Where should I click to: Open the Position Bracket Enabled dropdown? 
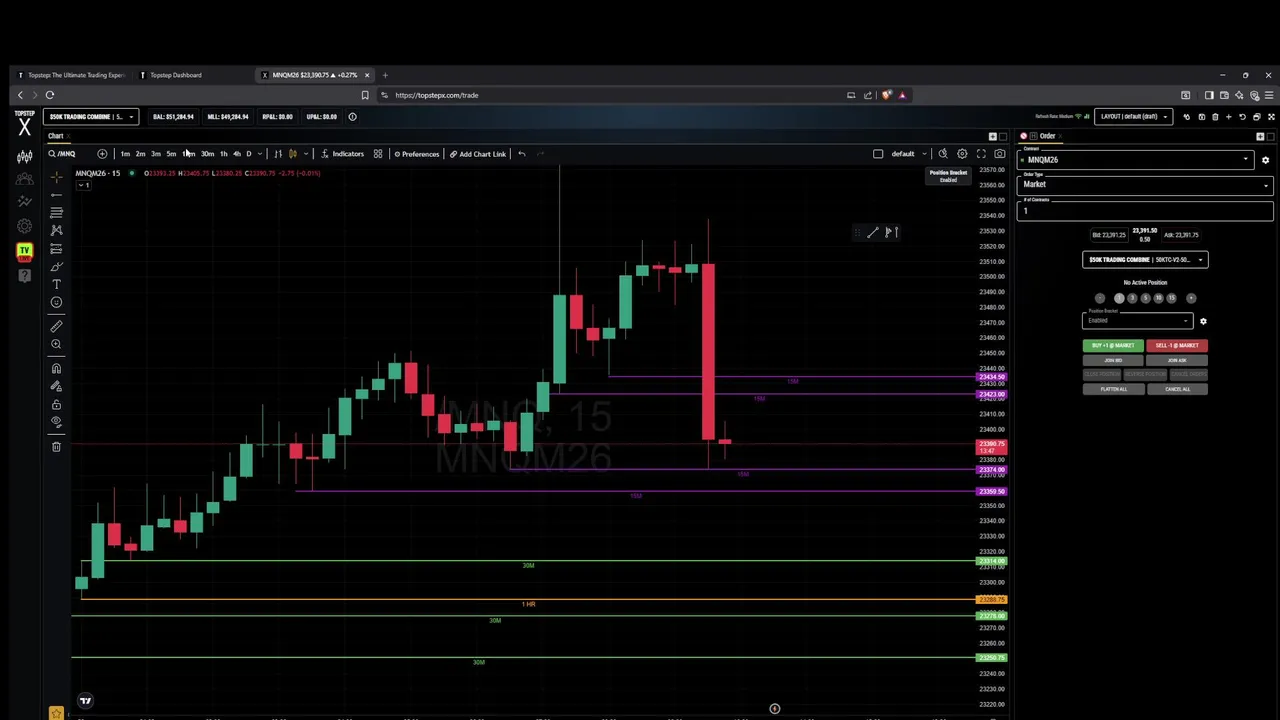(1138, 321)
